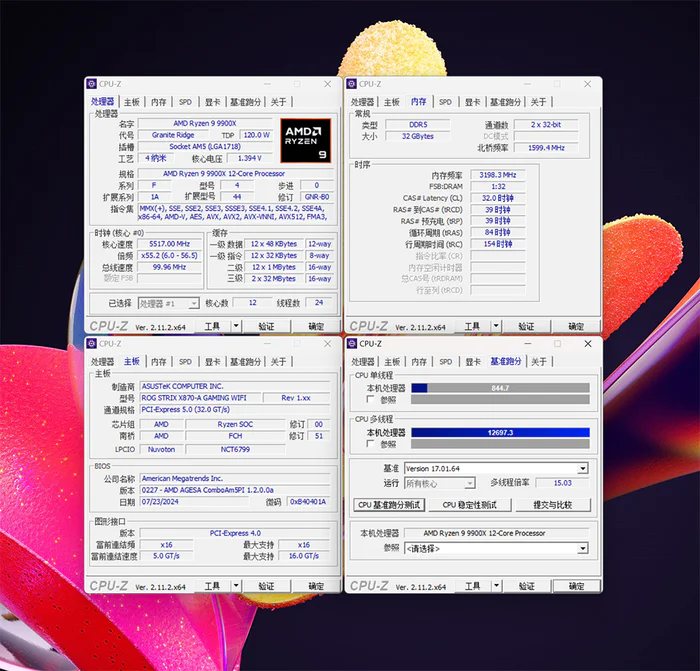Screen dimensions: 700x671
Task: Open the 工具 dropdown arrow in the benchmark window
Action: click(496, 585)
